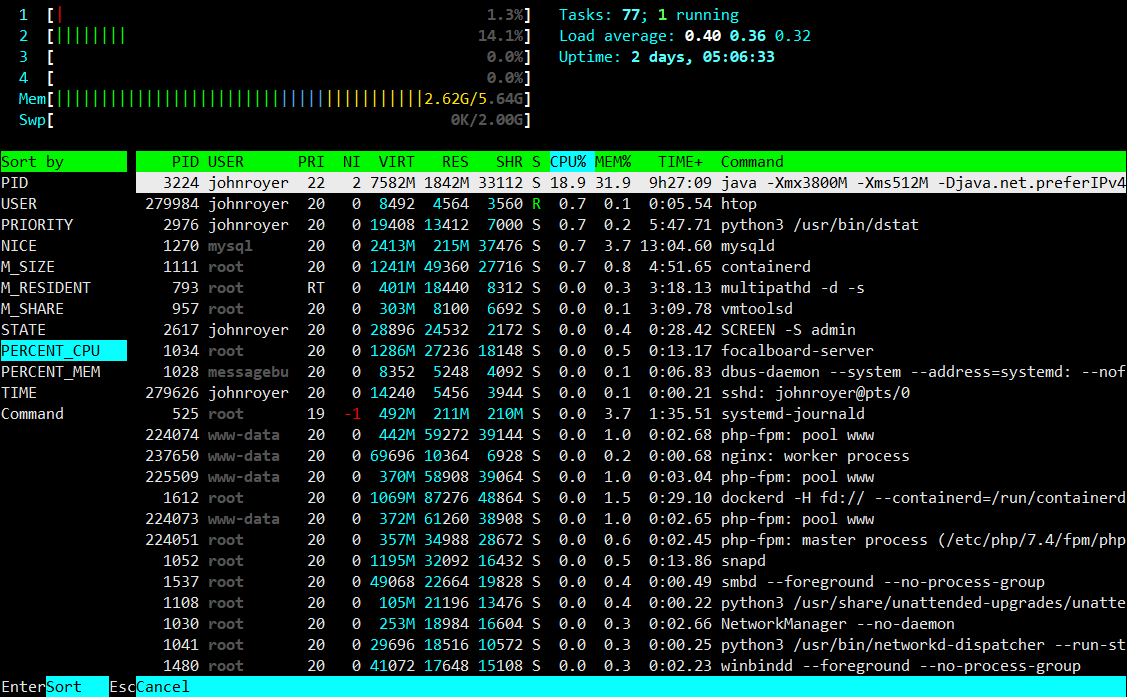Select the networkd-dispatcher python3 process row
Image resolution: width=1127 pixels, height=697 pixels.
pyautogui.click(x=631, y=645)
